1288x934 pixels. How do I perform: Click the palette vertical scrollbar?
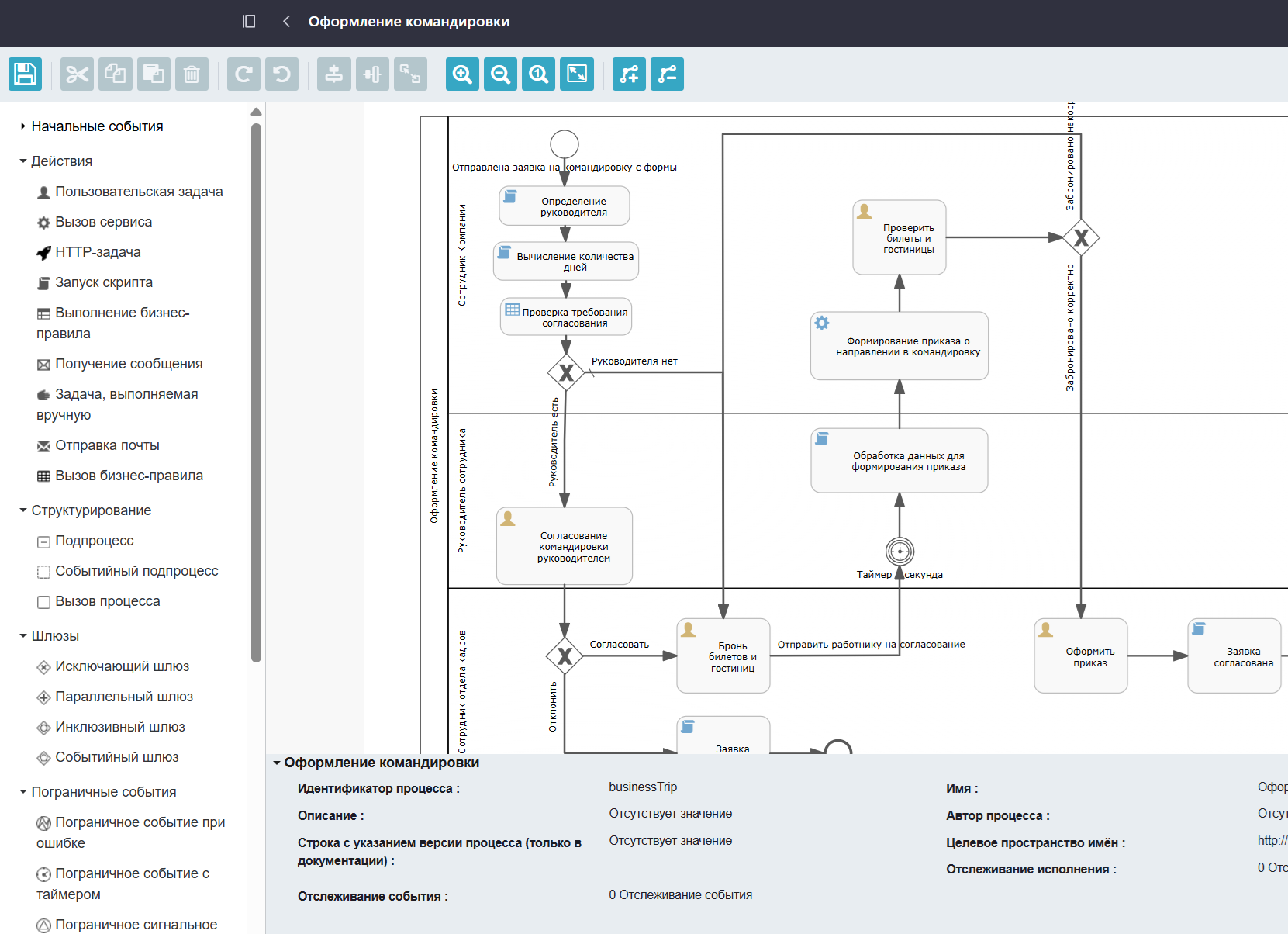tap(256, 393)
